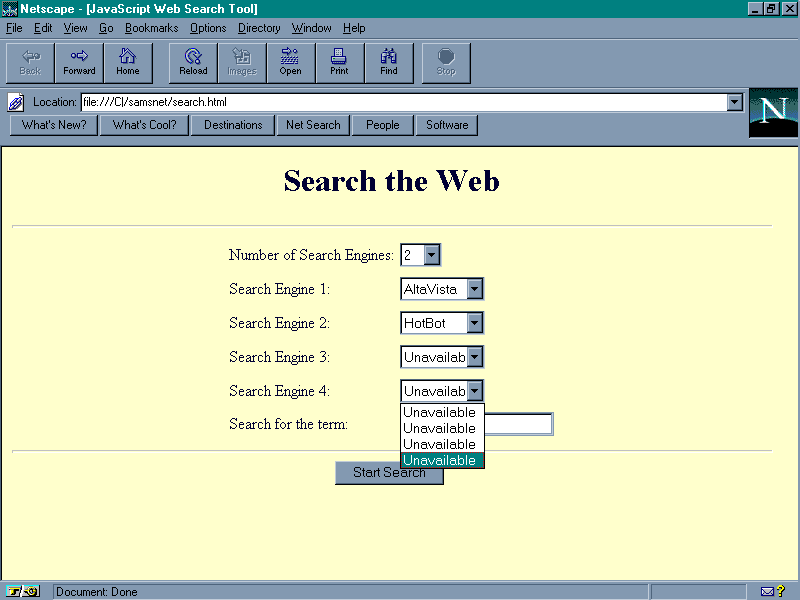Click the Netscape N logo

click(773, 112)
